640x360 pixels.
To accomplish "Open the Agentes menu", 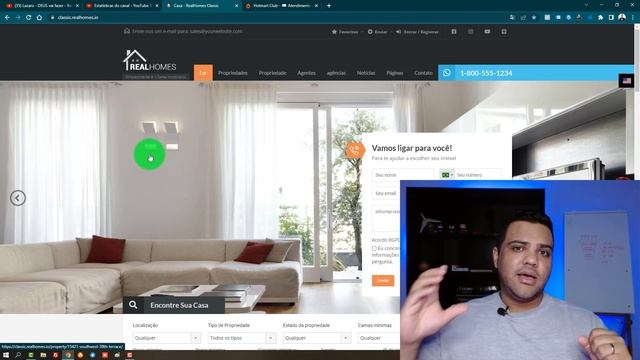I will click(x=306, y=73).
